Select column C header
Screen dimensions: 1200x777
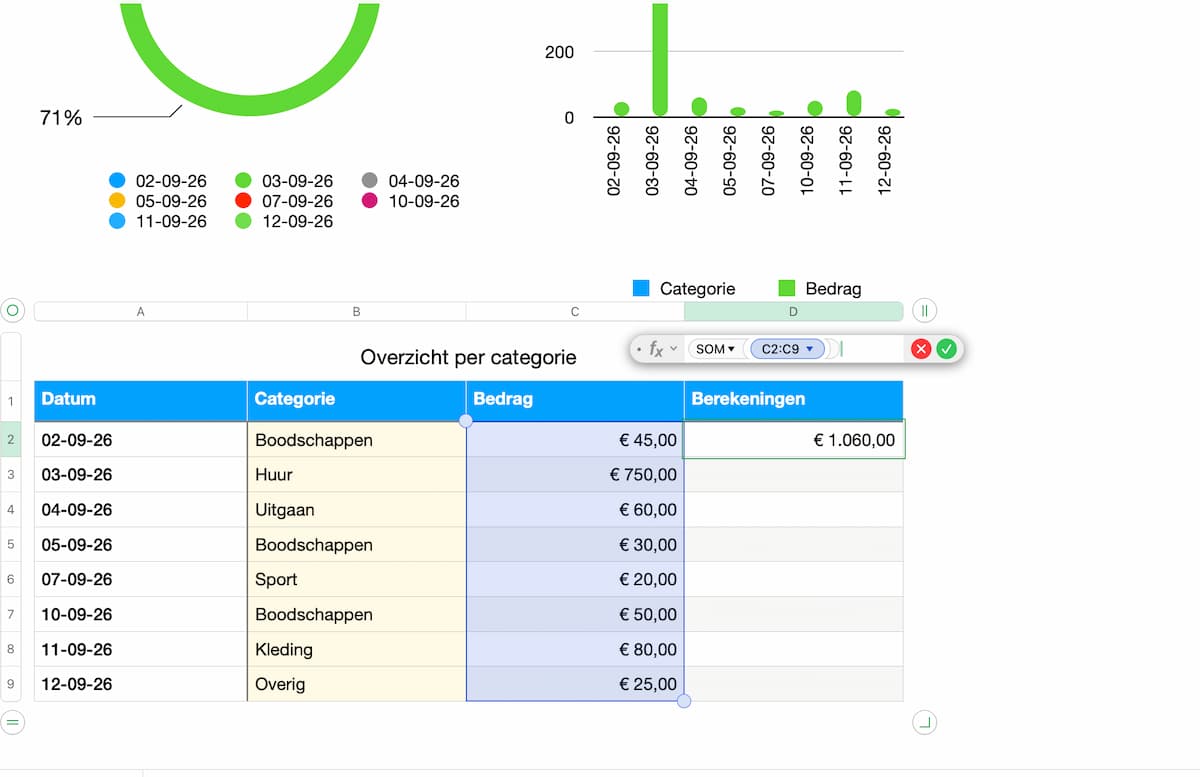tap(575, 311)
